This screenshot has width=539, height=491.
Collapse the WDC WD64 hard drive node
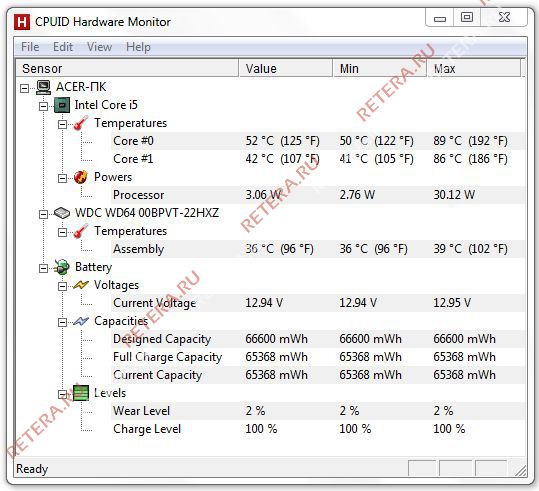tap(43, 214)
